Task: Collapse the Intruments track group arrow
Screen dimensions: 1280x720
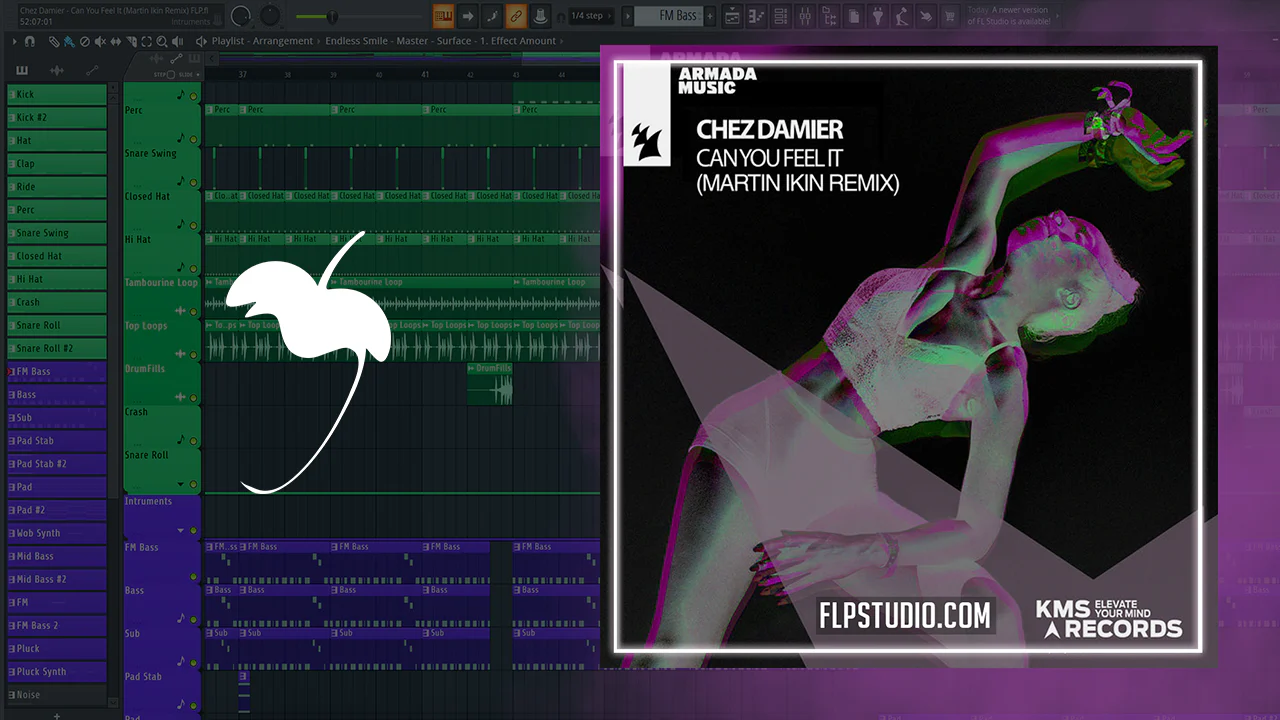Action: coord(181,530)
